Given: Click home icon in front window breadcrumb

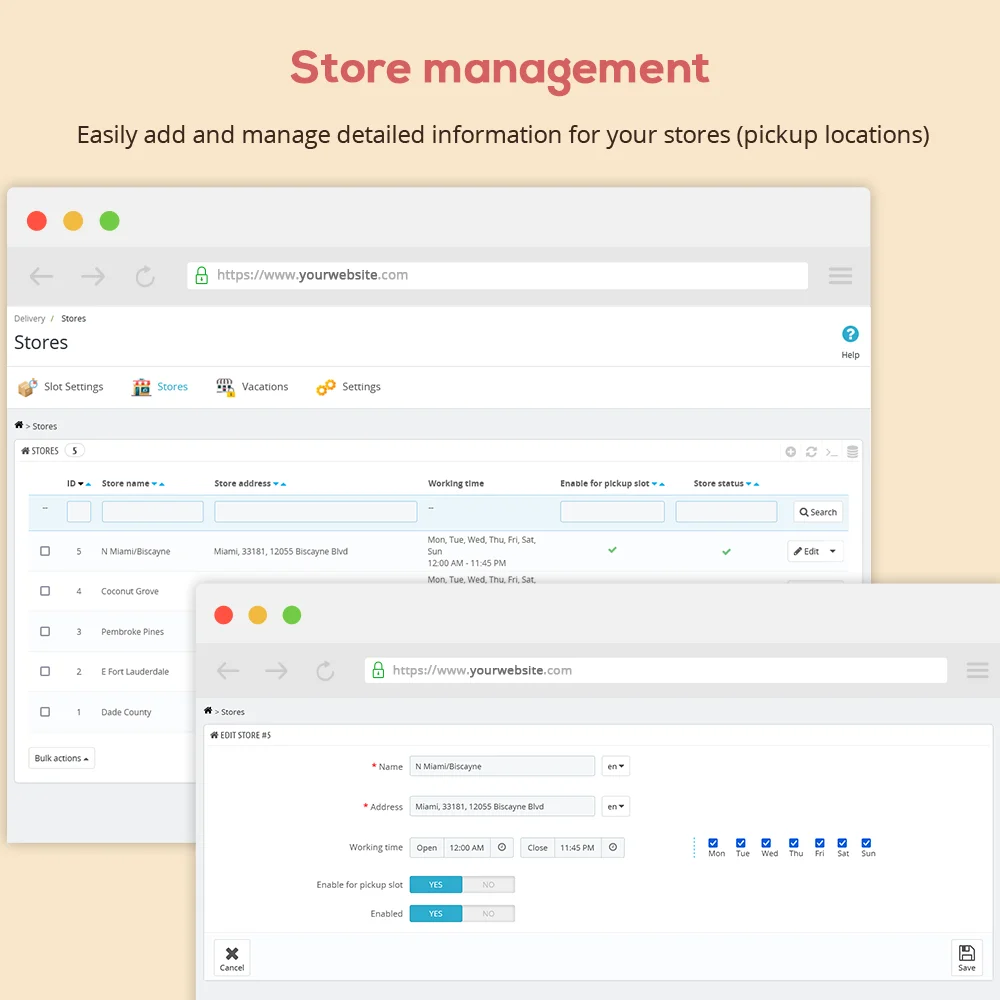Looking at the screenshot, I should [x=208, y=710].
